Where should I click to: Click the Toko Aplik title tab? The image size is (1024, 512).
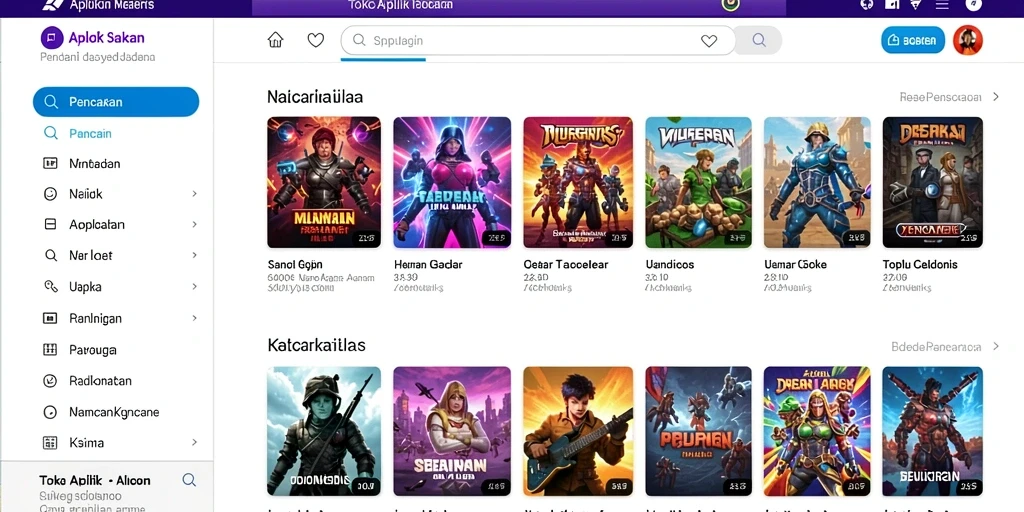[400, 5]
